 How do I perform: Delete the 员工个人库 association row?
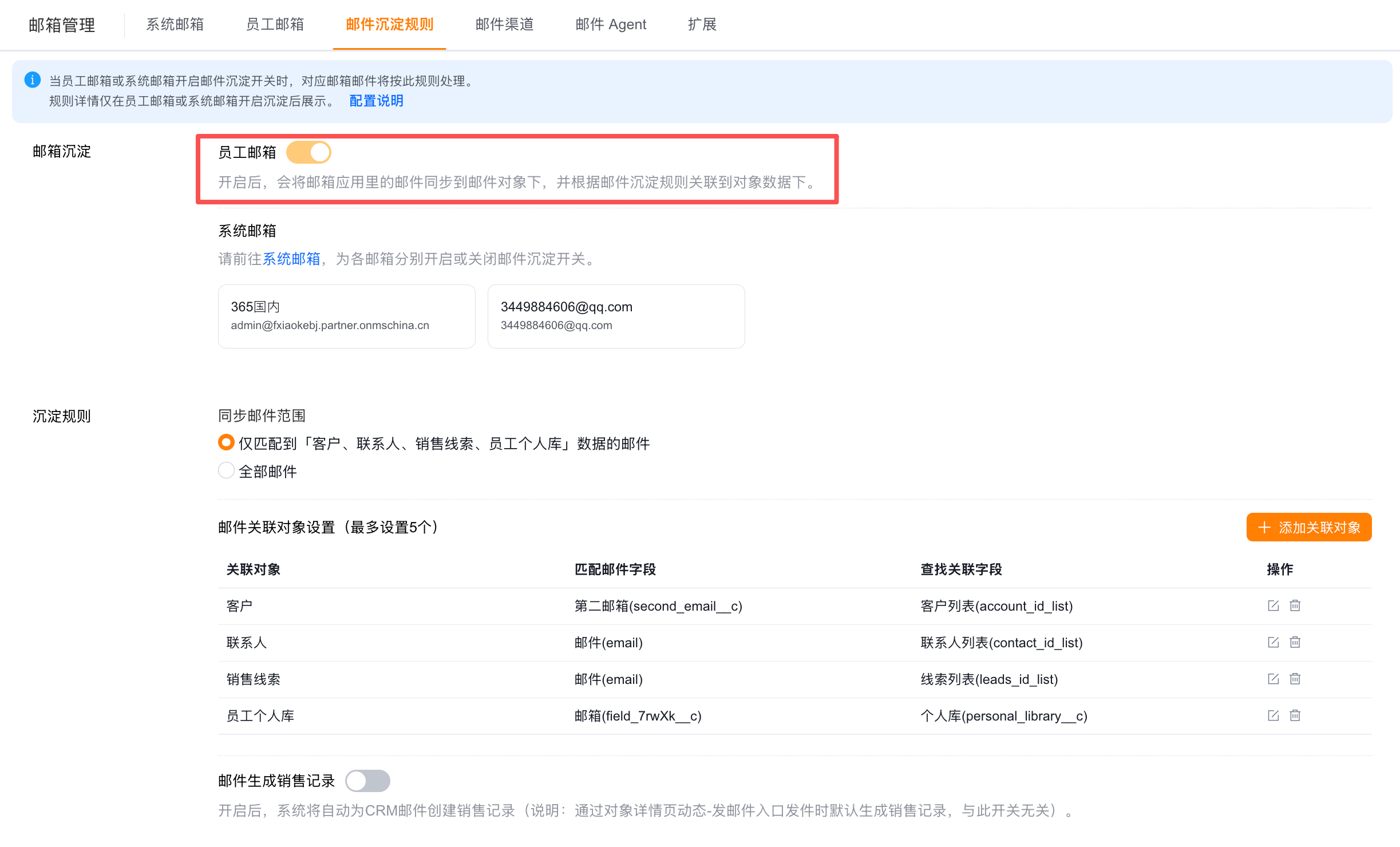pyautogui.click(x=1295, y=715)
